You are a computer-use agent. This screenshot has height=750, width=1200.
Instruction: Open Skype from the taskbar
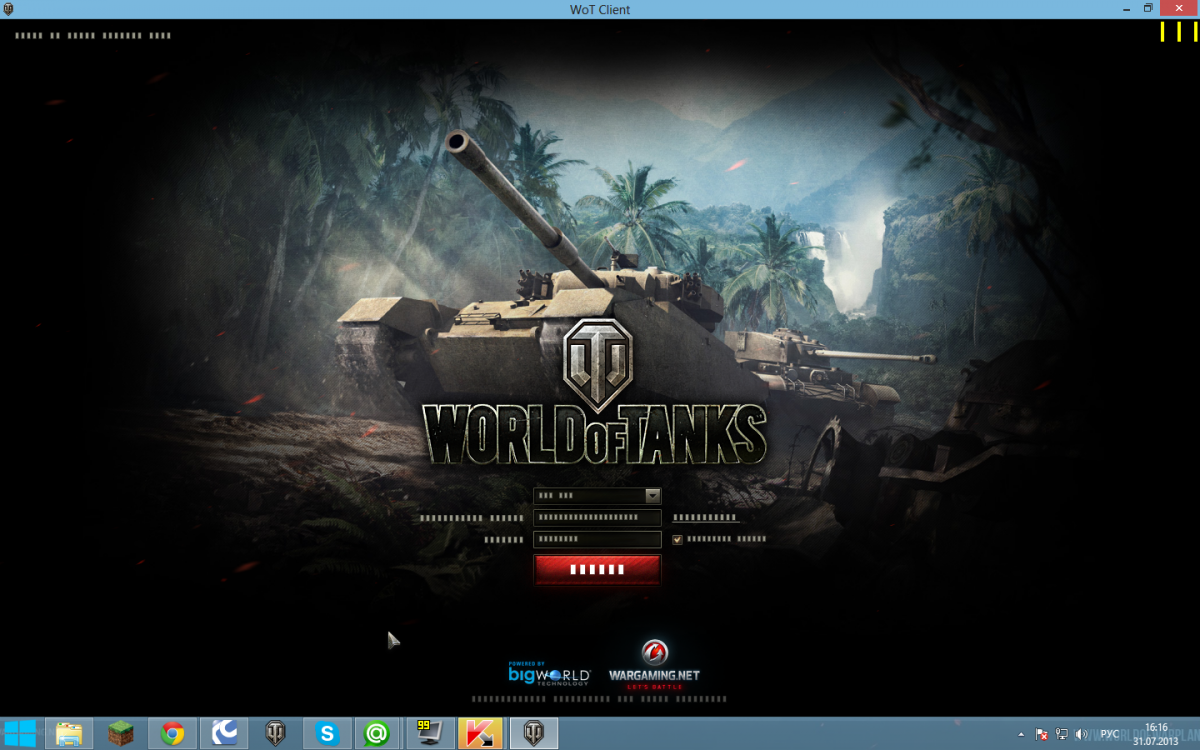(327, 733)
